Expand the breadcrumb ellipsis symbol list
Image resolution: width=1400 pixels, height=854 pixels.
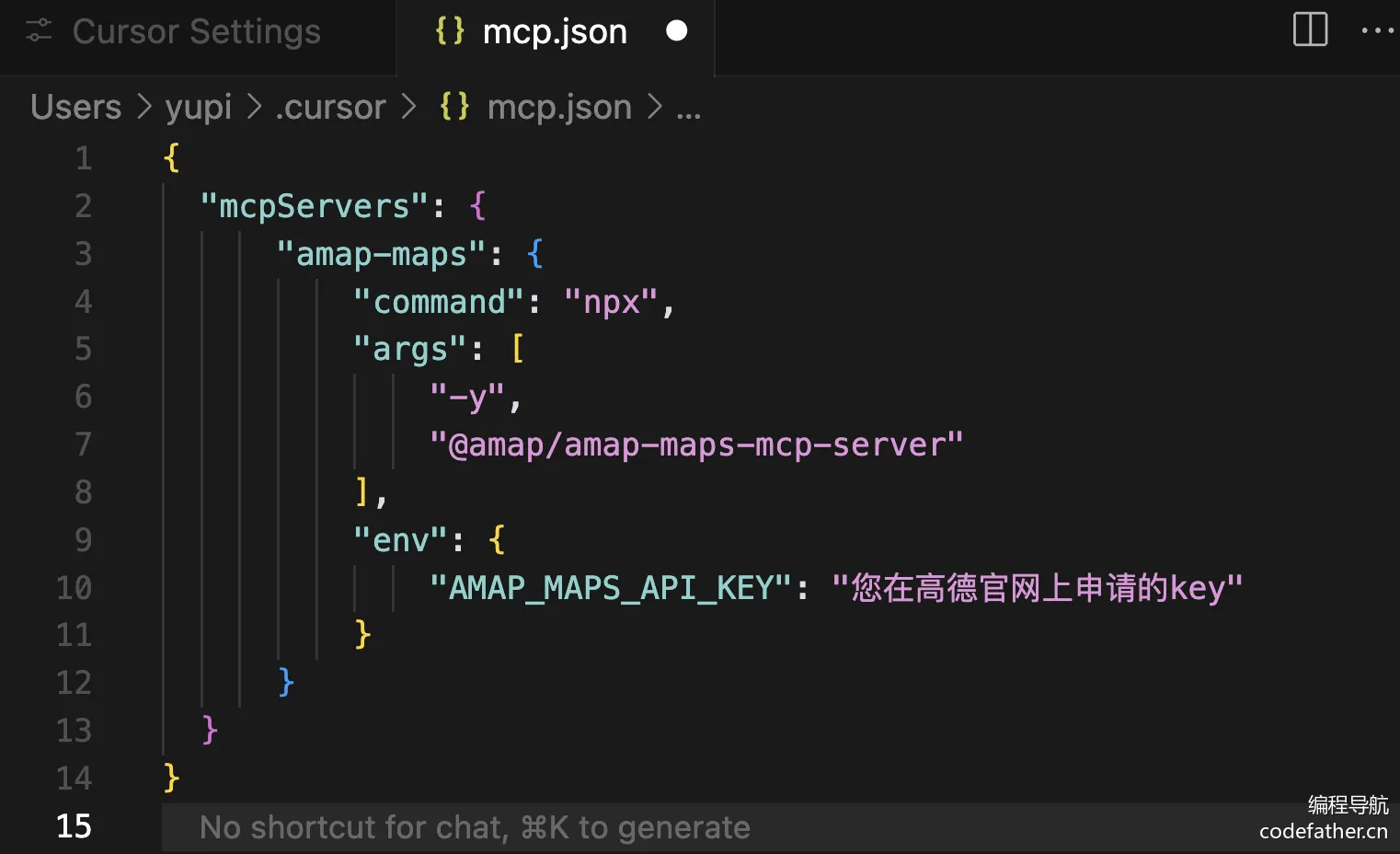click(688, 108)
